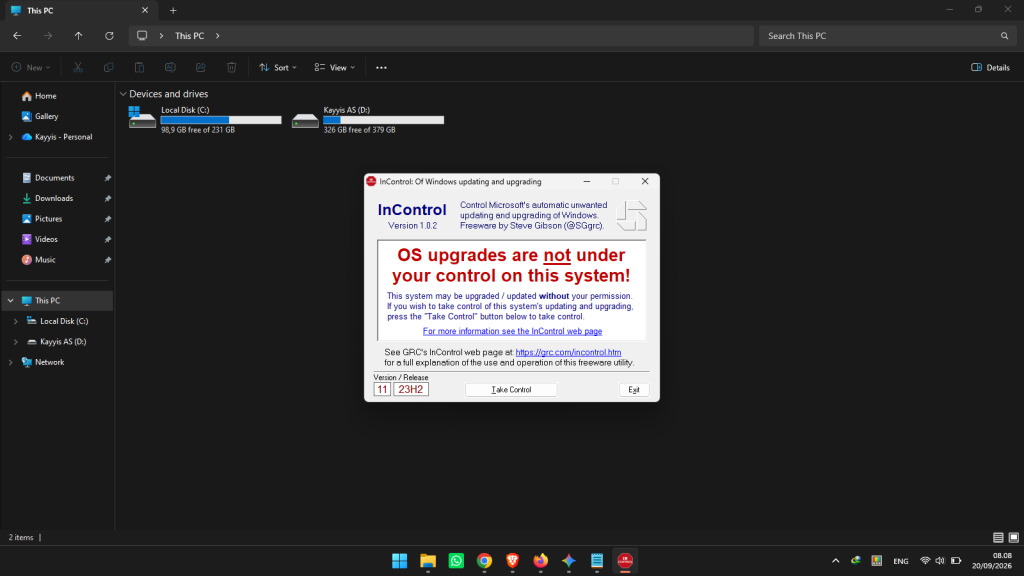Open File Explorer from the taskbar
Image resolution: width=1024 pixels, height=576 pixels.
[x=428, y=560]
